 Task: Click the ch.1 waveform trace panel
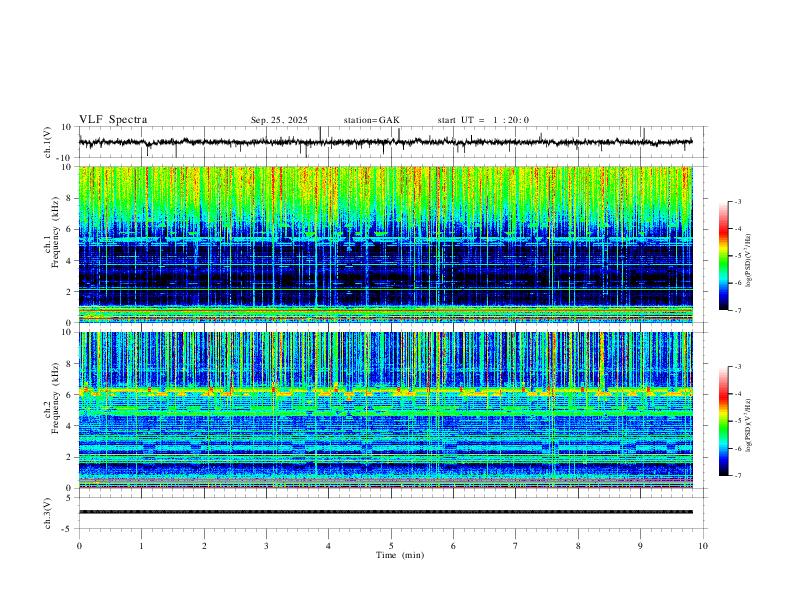[393, 142]
